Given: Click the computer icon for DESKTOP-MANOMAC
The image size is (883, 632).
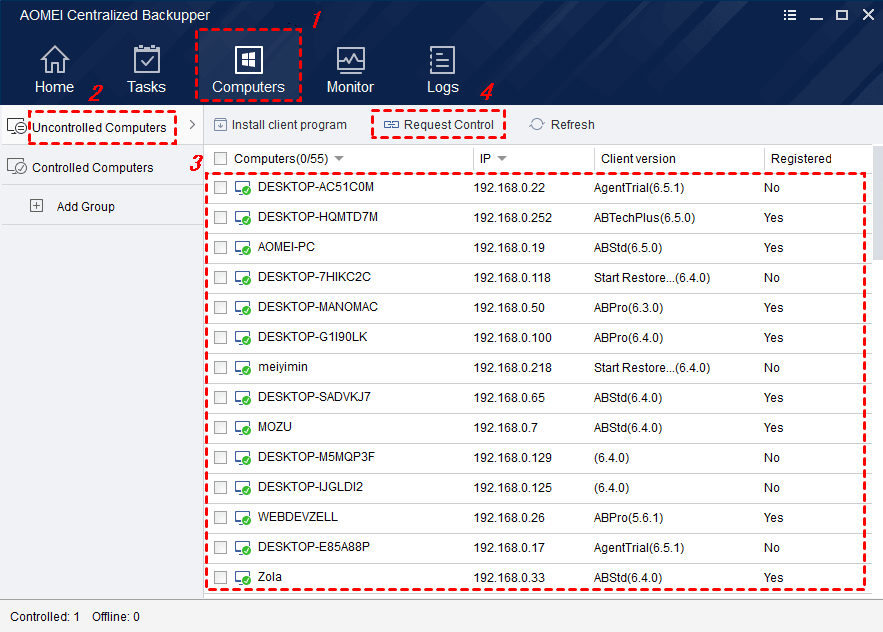Looking at the screenshot, I should click(x=243, y=308).
